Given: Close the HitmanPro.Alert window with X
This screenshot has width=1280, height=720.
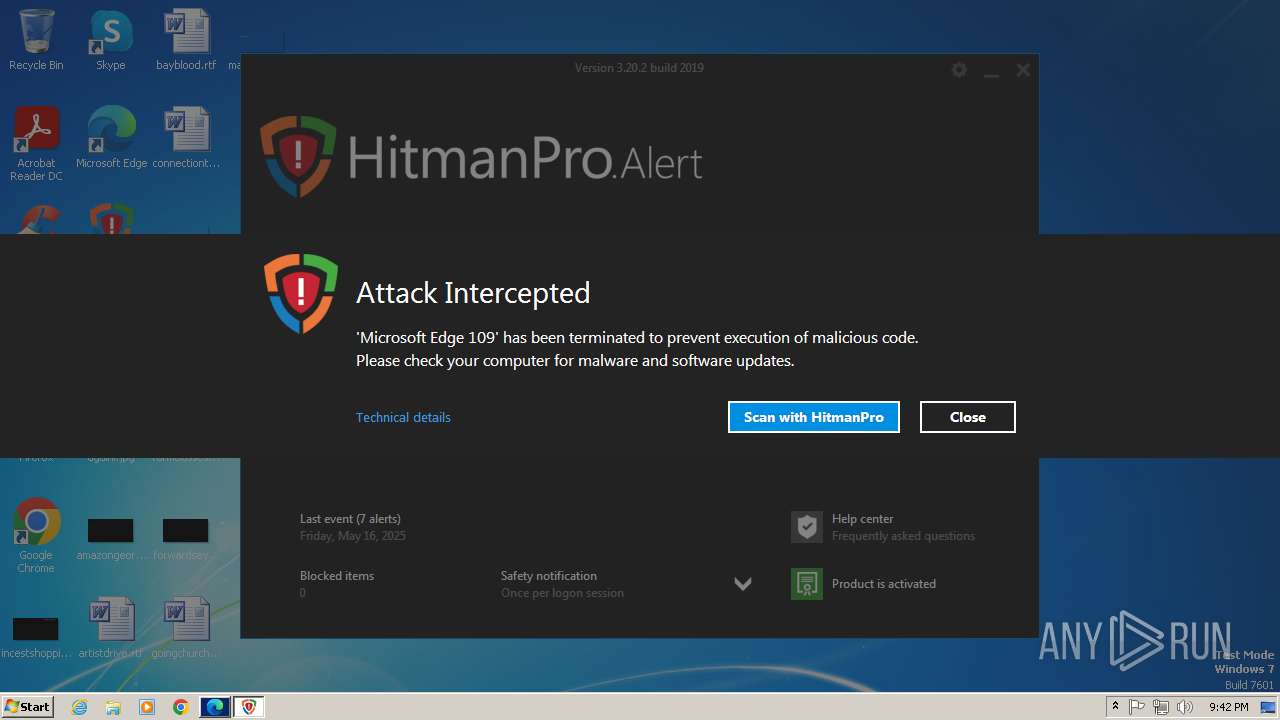Looking at the screenshot, I should click(1023, 70).
